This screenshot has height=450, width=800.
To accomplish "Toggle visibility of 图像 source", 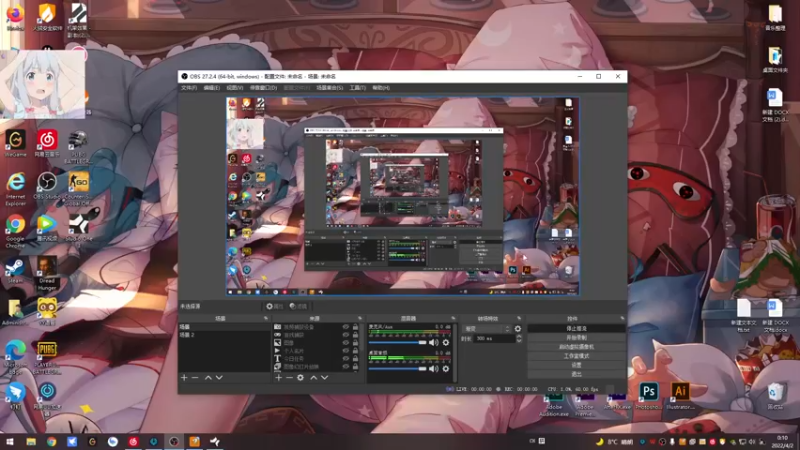I will (345, 343).
